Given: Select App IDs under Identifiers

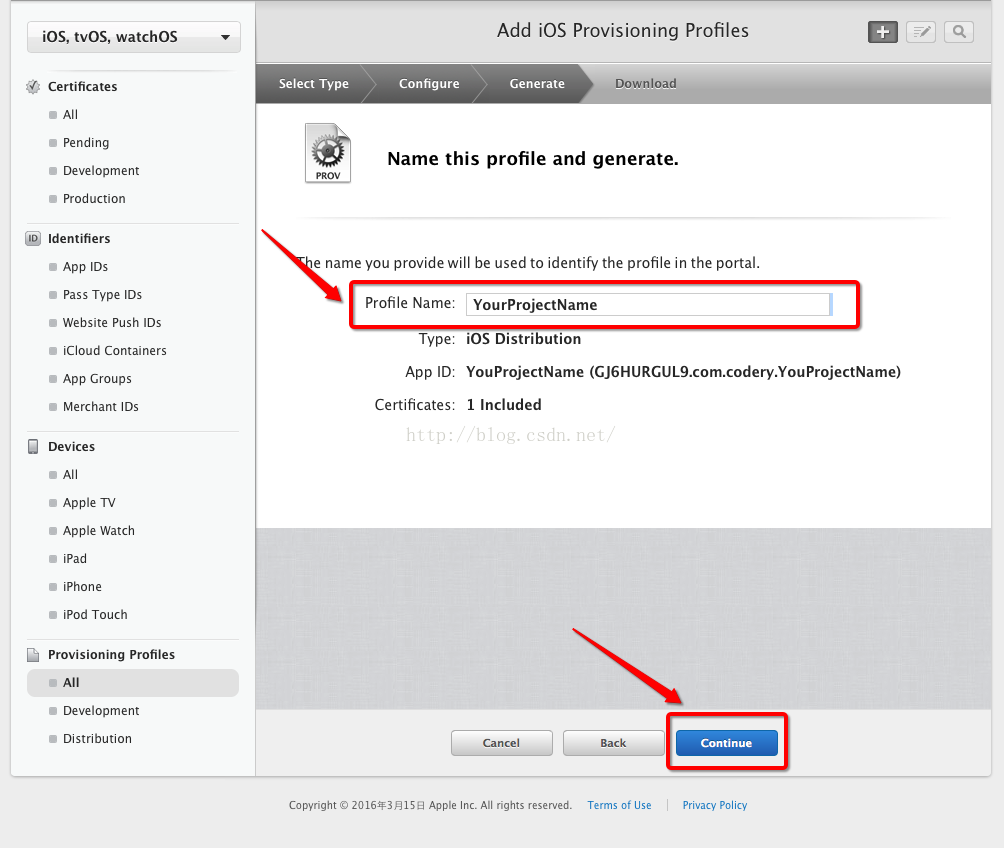Looking at the screenshot, I should tap(85, 267).
